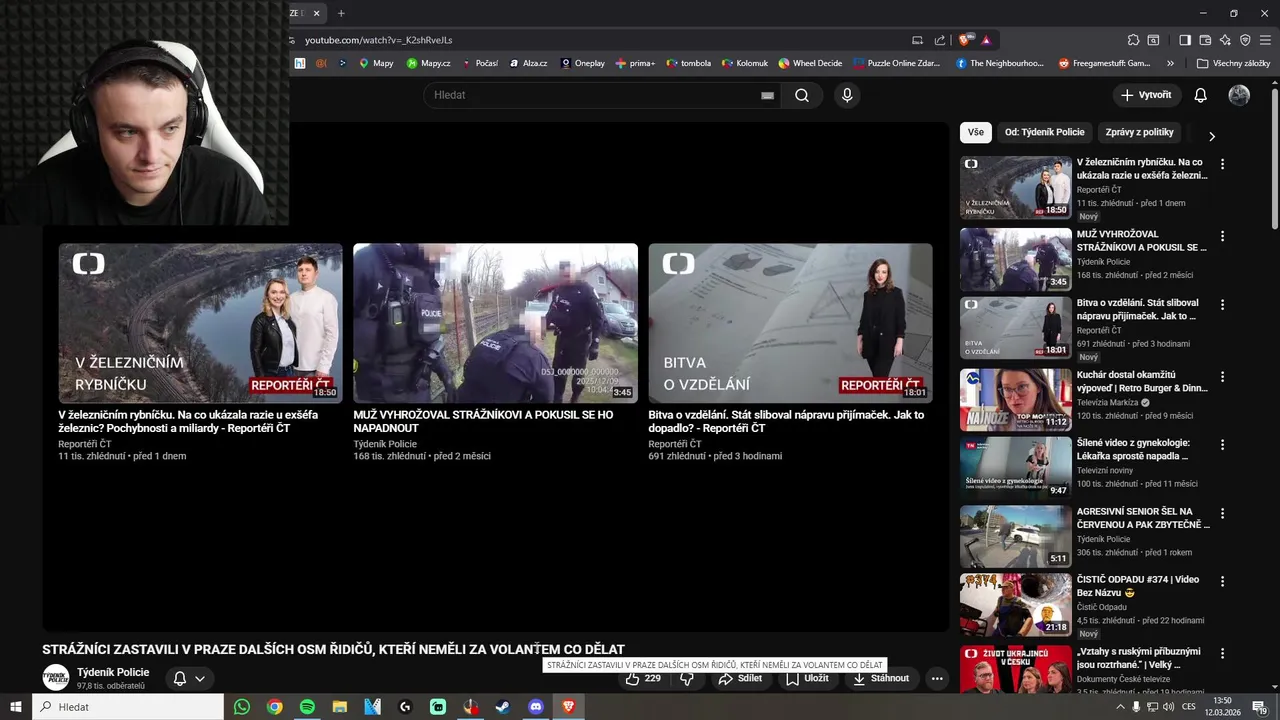Open a new browser tab with plus button
The height and width of the screenshot is (720, 1280).
click(x=341, y=13)
